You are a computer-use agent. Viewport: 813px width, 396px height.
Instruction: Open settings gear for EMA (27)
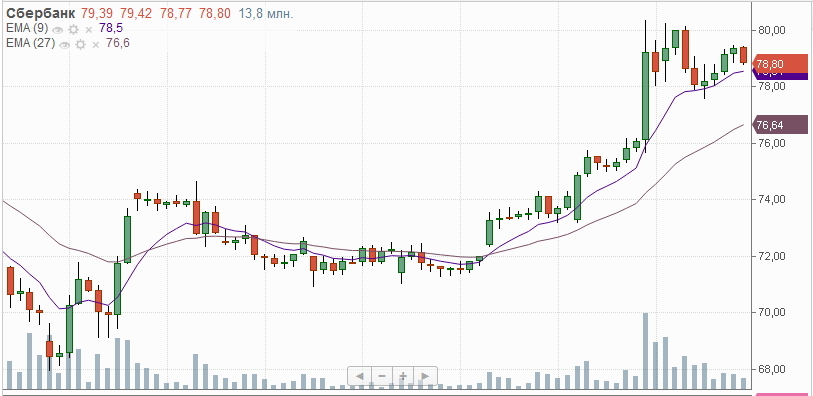click(80, 45)
